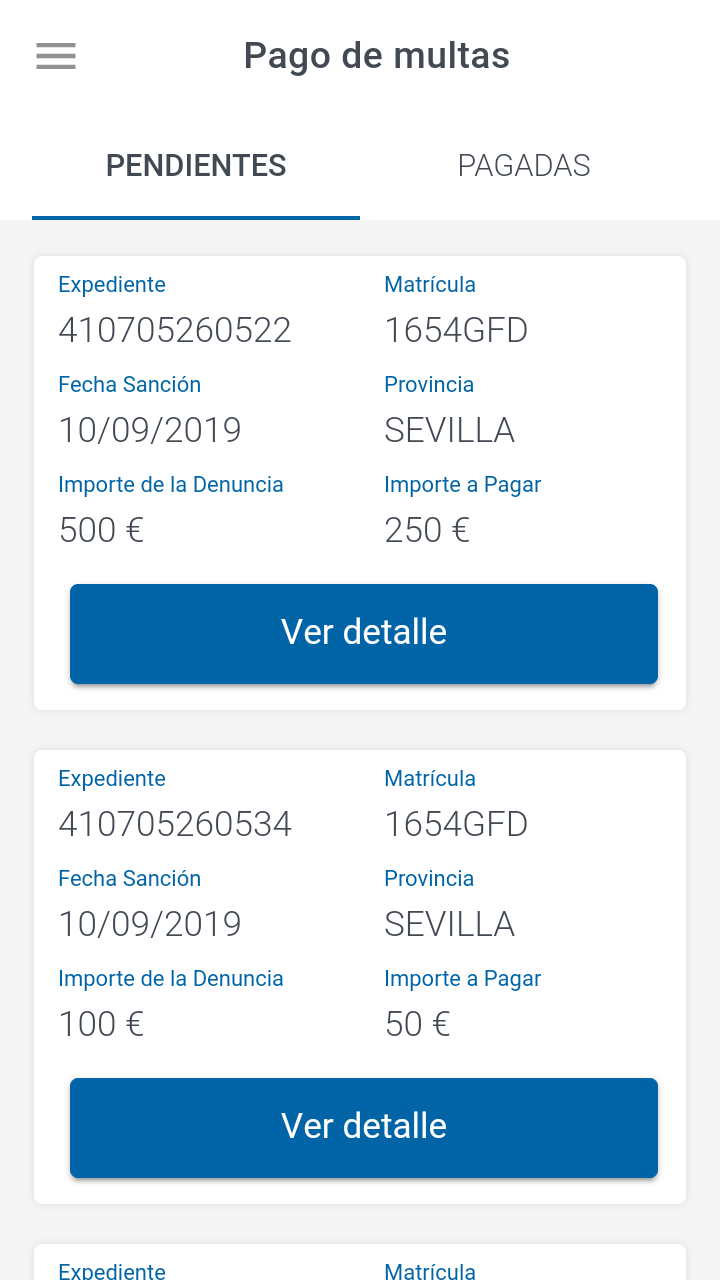Tap the 1654GFD plate in the first card
Screen dimensions: 720x1280
click(x=456, y=330)
